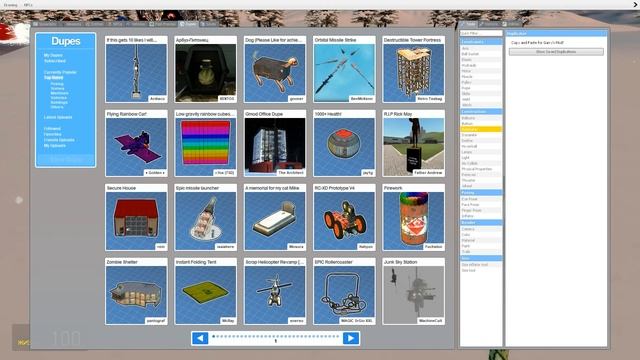This screenshot has width=640, height=360.
Task: Open 'Subscribed' in the Dupes sidebar
Action: click(x=55, y=61)
